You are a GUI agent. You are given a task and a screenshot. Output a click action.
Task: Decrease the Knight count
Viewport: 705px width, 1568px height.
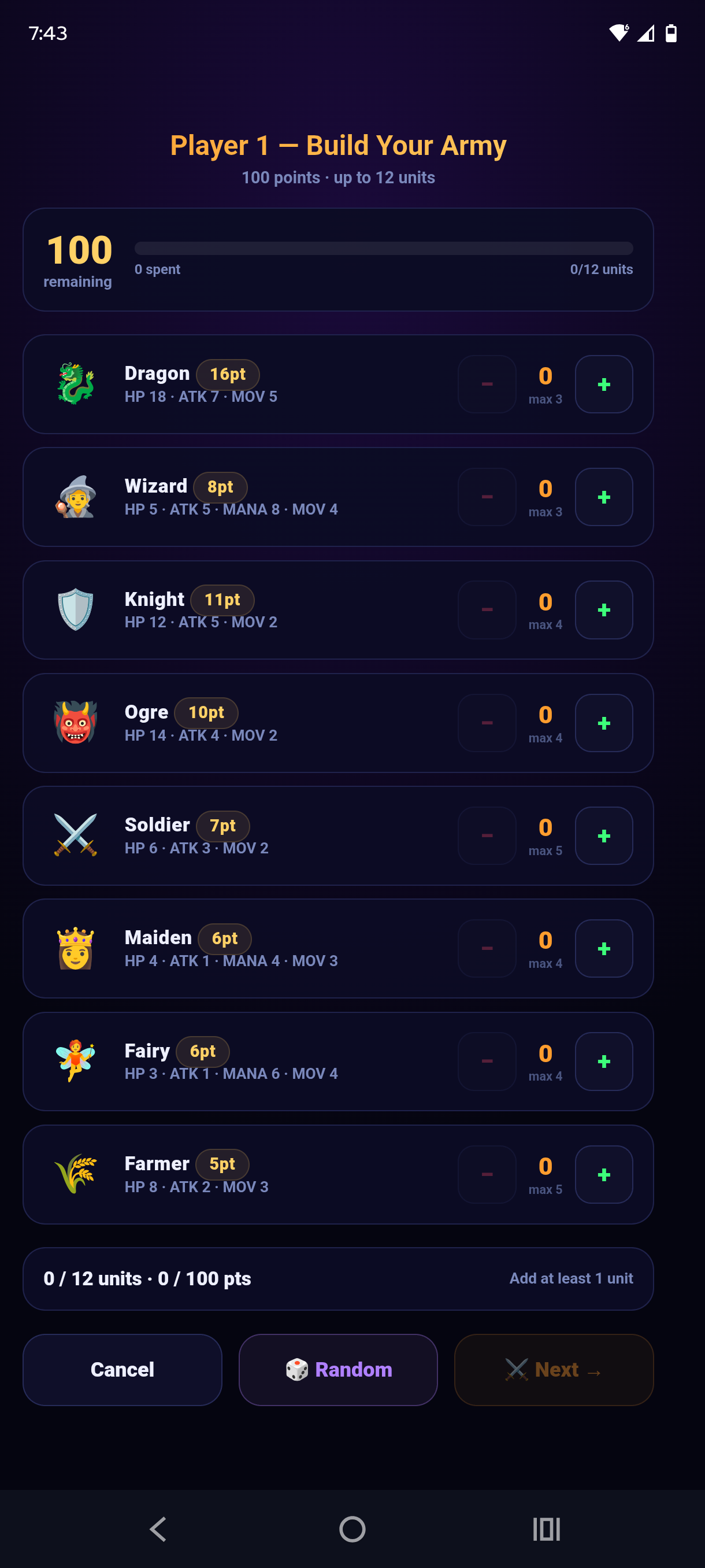486,611
